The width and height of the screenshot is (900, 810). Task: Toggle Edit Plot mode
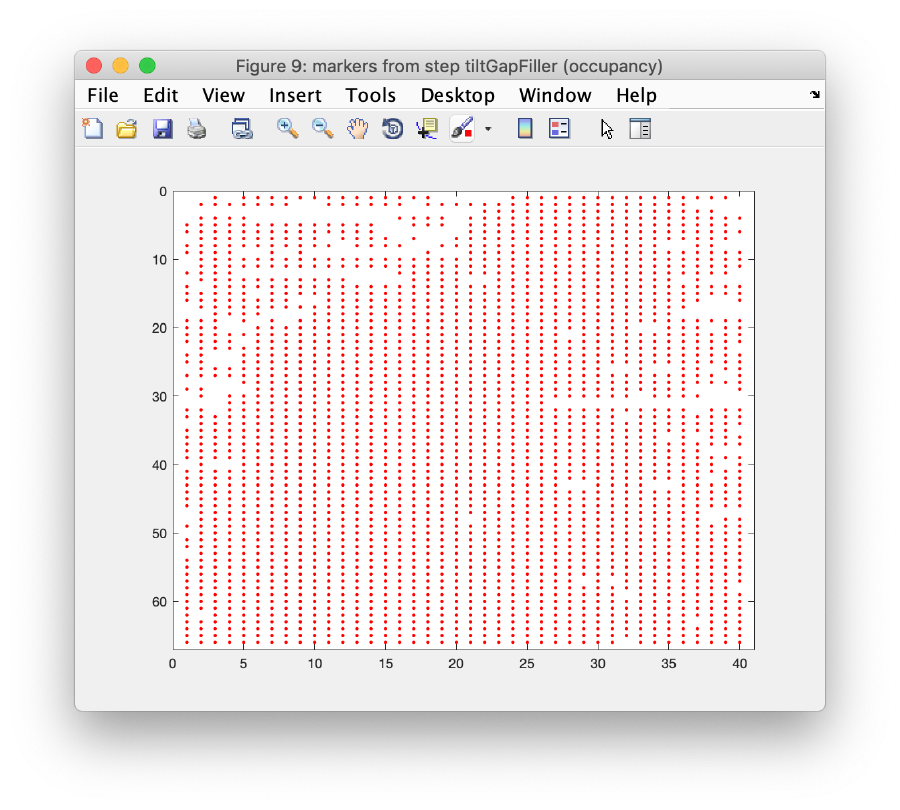606,128
